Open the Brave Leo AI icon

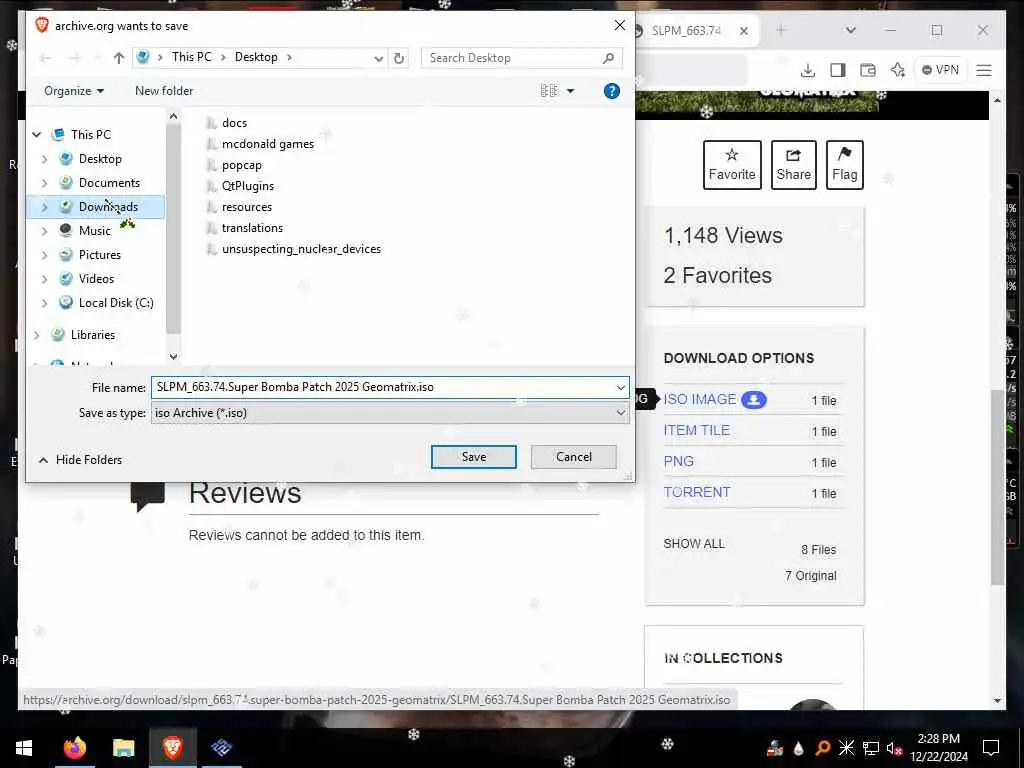coord(898,70)
